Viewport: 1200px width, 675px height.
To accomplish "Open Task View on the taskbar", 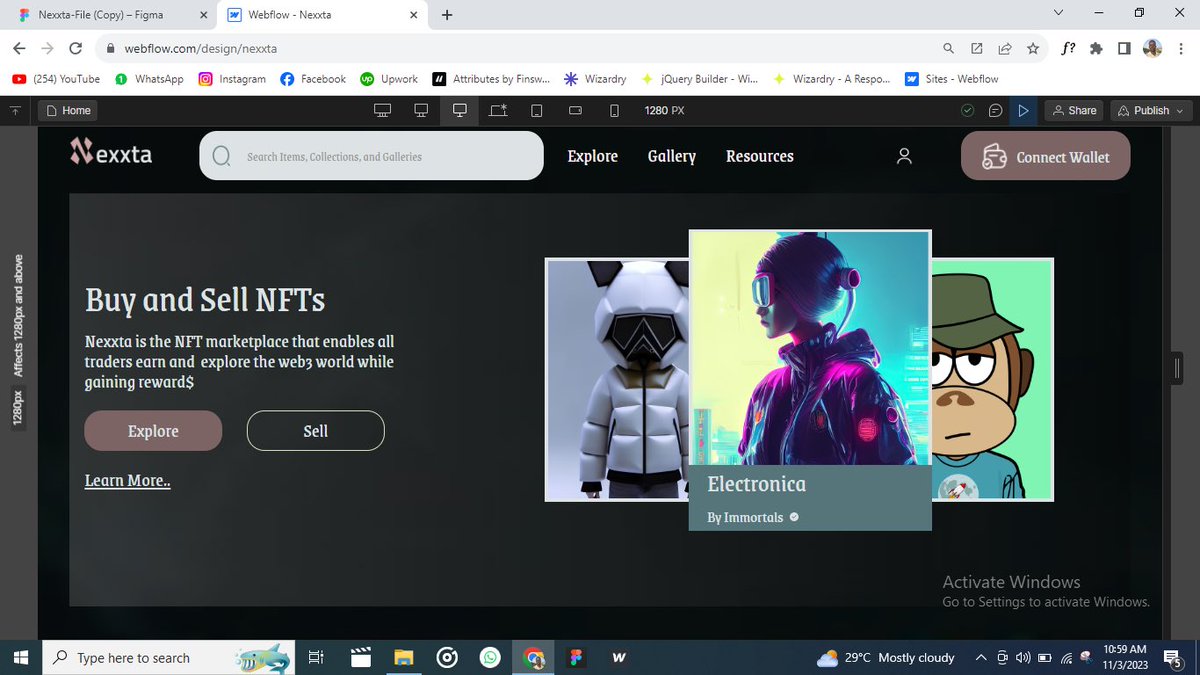I will click(315, 658).
